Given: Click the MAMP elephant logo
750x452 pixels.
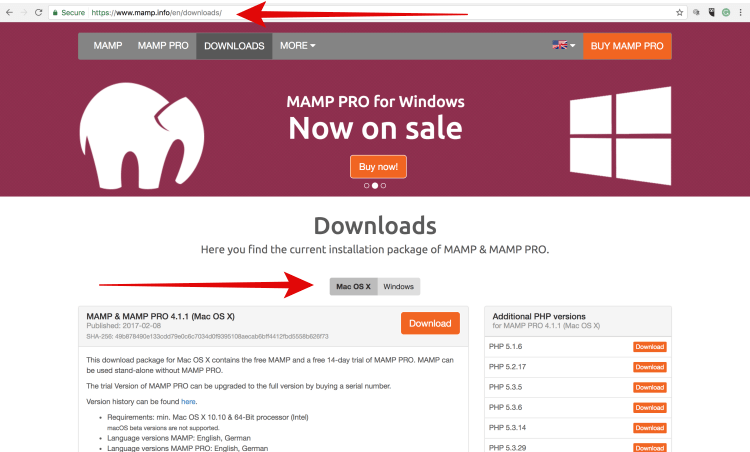Looking at the screenshot, I should coord(142,136).
